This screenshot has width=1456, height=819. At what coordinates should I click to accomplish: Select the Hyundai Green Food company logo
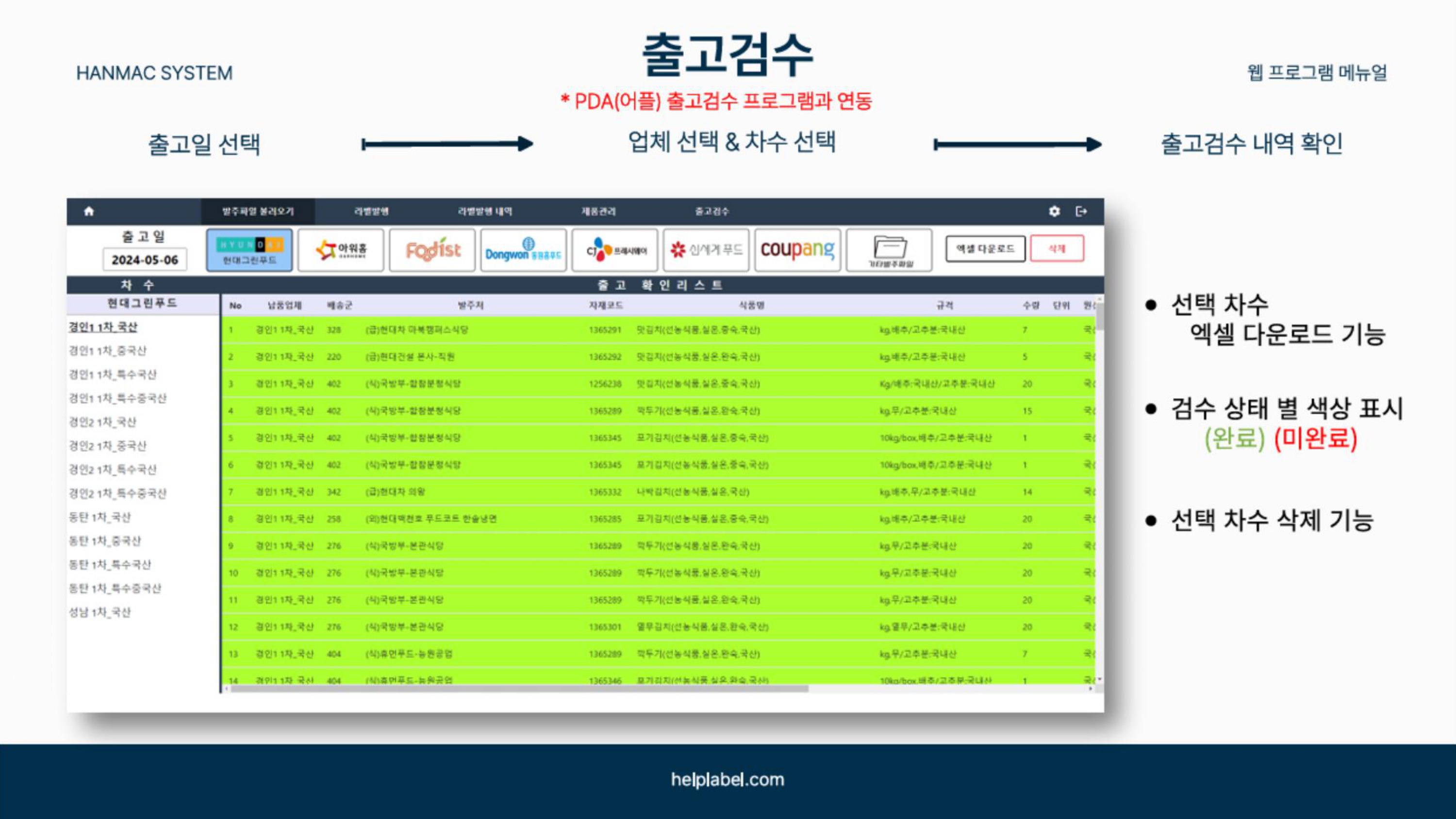coord(249,250)
